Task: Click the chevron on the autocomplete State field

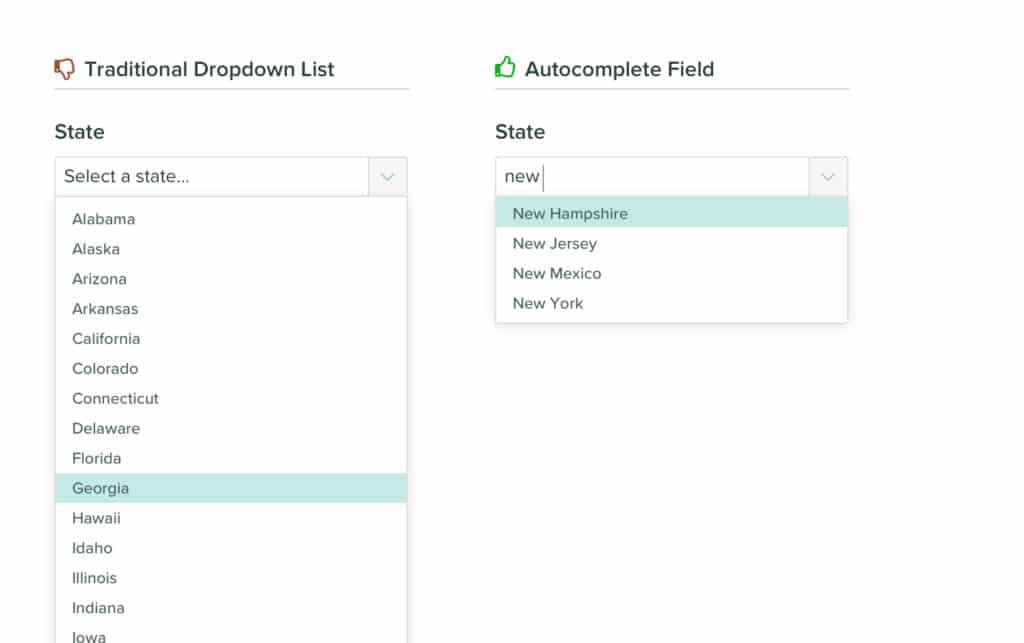Action: [x=827, y=176]
